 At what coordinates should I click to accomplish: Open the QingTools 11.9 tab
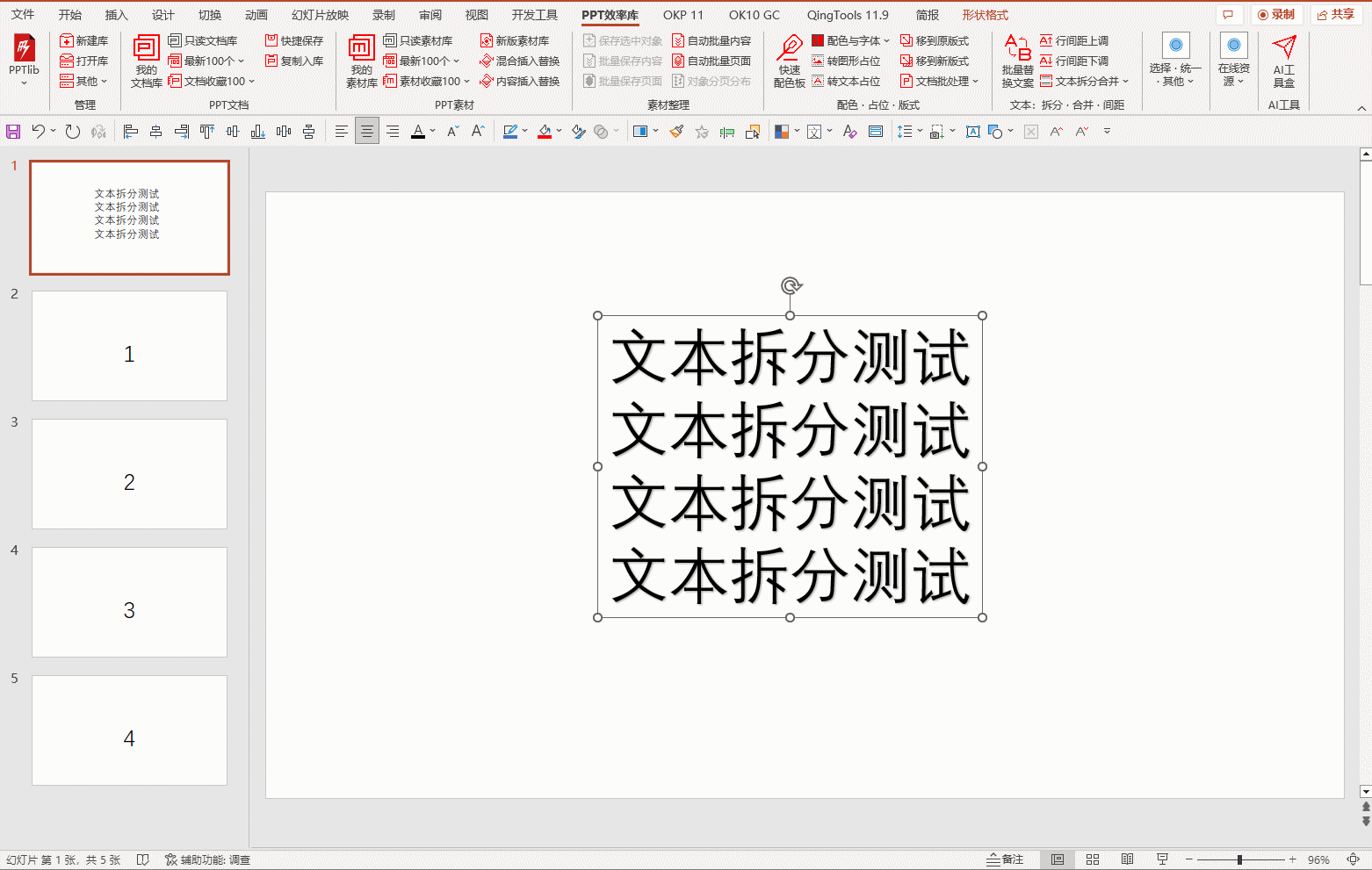click(x=848, y=15)
